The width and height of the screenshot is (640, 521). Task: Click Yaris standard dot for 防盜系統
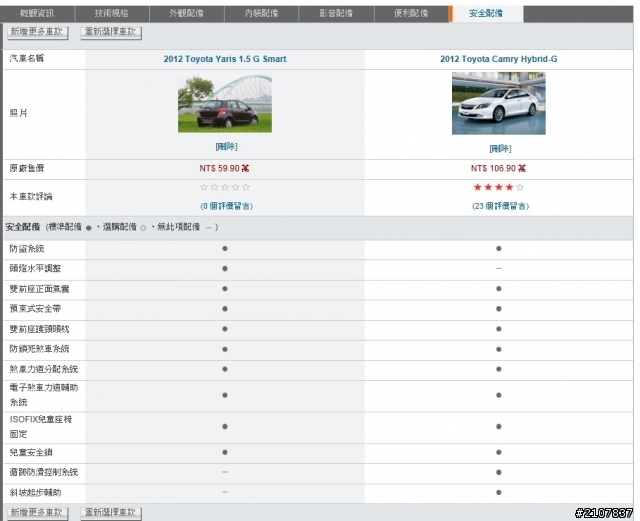[225, 249]
